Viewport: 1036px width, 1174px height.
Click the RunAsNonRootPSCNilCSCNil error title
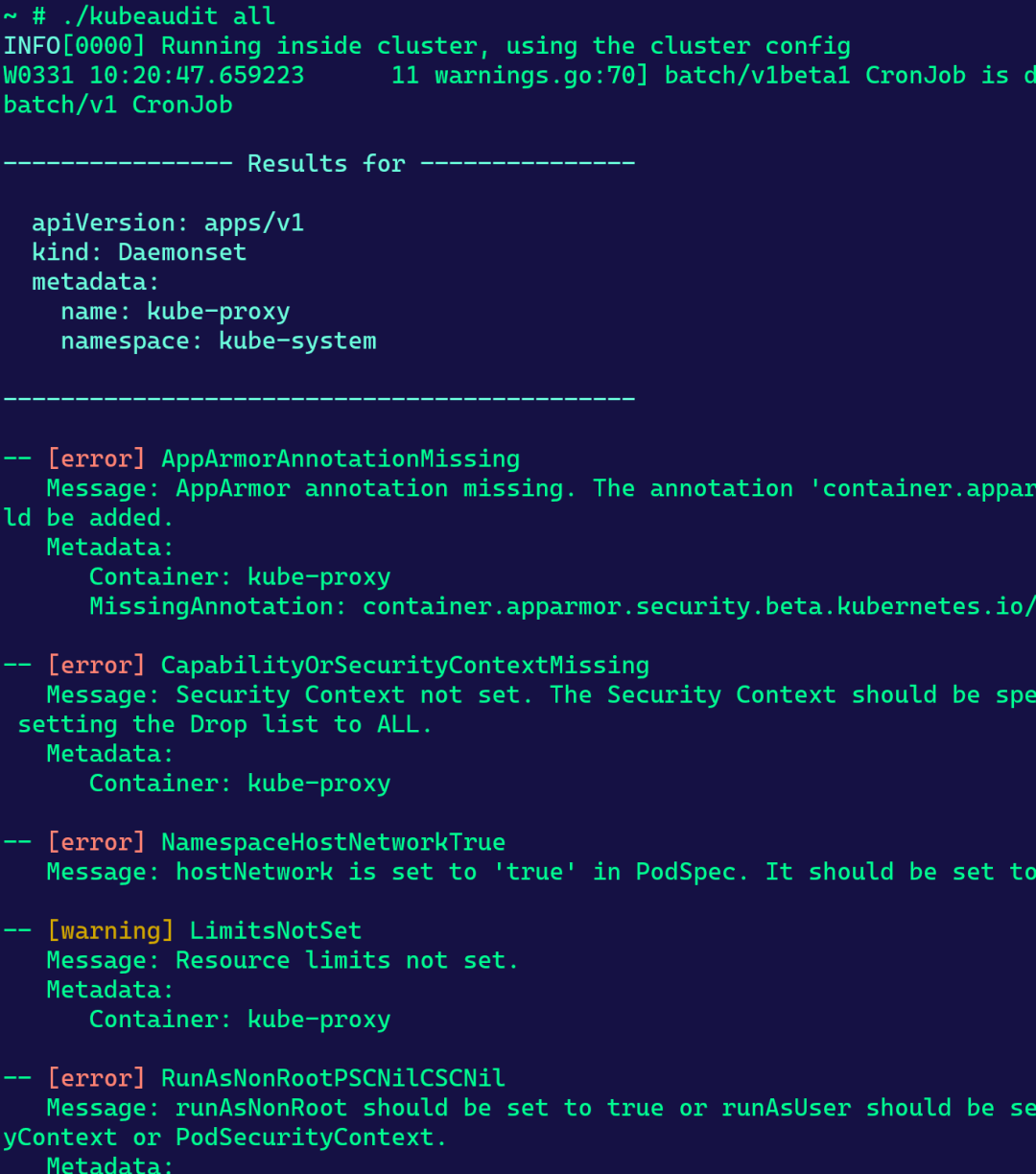[x=333, y=1078]
